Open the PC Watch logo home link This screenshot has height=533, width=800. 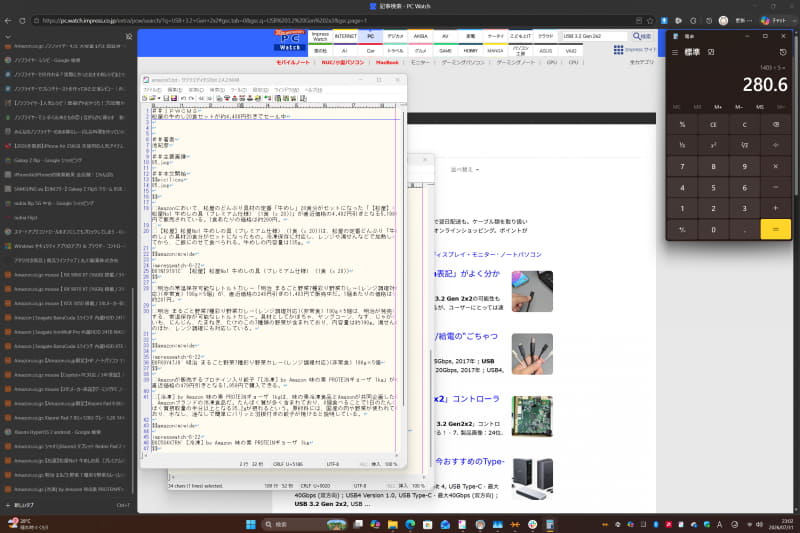coord(290,40)
